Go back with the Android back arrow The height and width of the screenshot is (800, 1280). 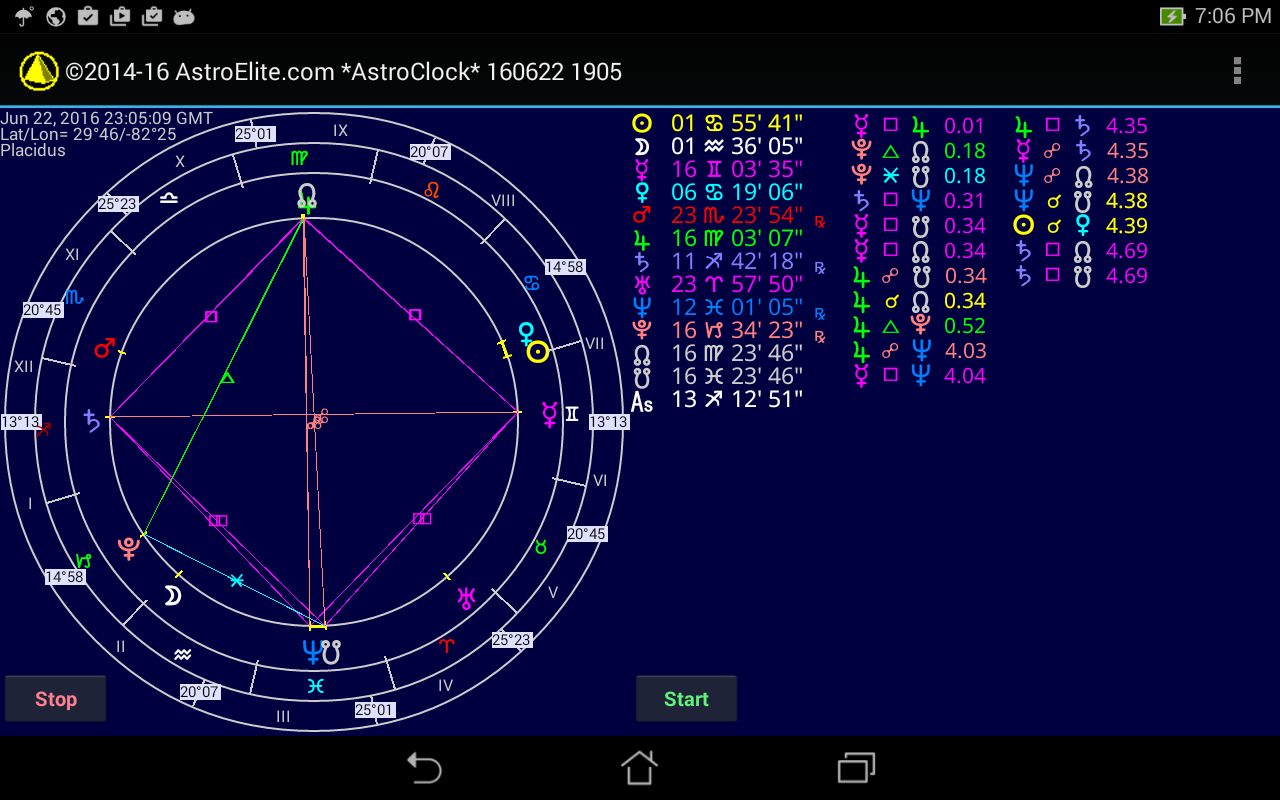tap(424, 767)
